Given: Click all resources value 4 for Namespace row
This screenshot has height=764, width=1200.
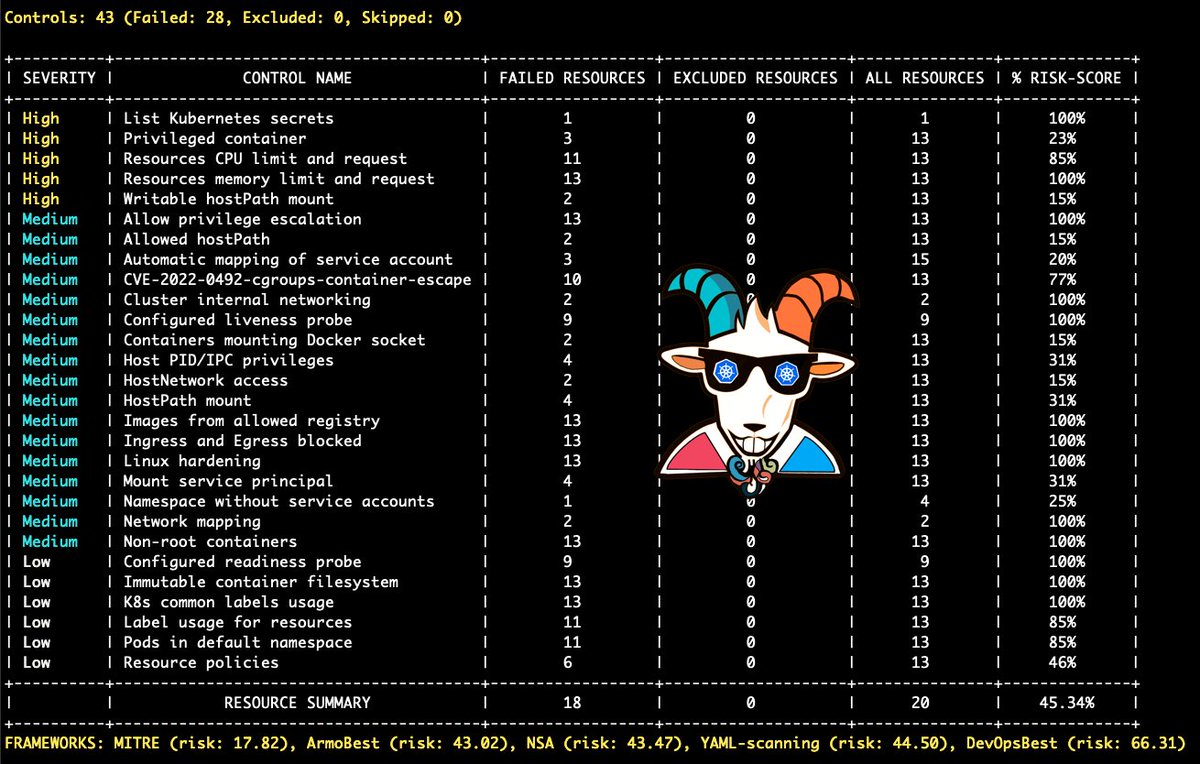Looking at the screenshot, I should pos(925,501).
